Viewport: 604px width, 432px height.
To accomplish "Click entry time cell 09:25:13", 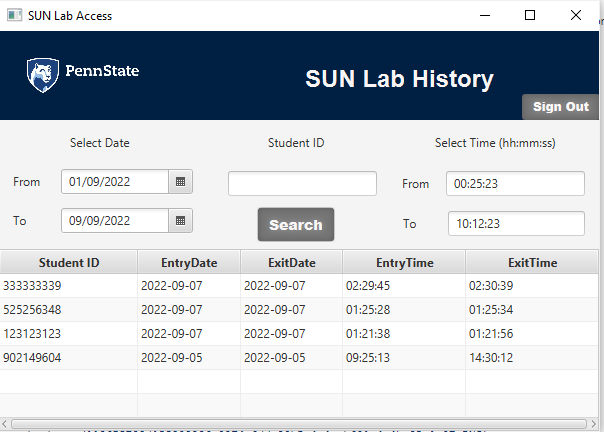I will 404,358.
